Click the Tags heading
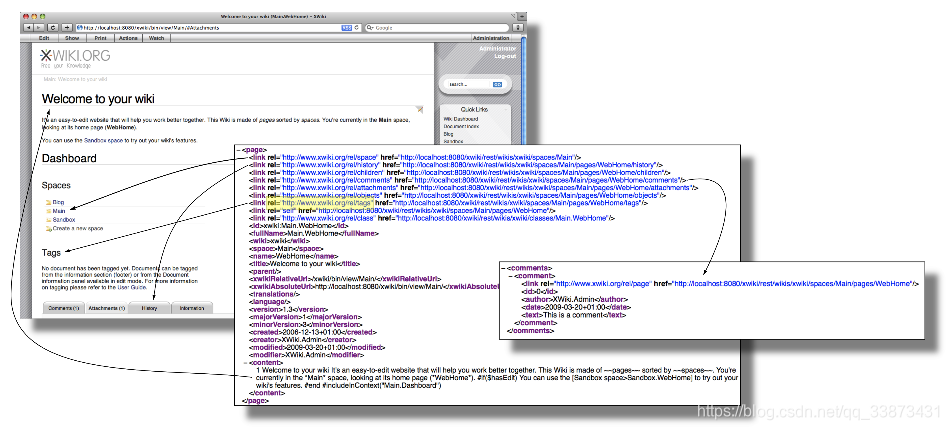Viewport: 949px width, 430px height. [51, 252]
